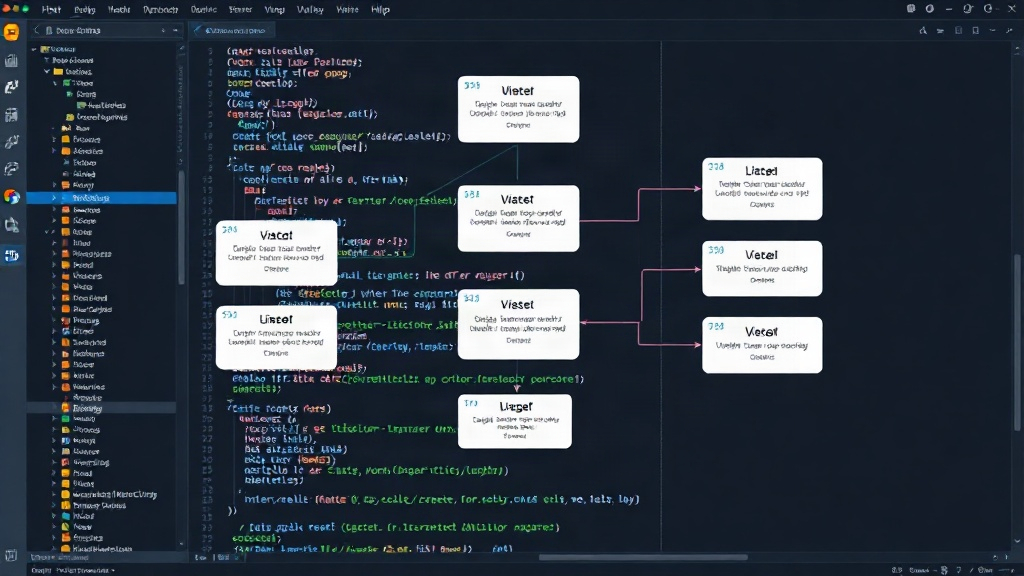Select the card directly below the Viacat card
1024x576 pixels.
276,338
